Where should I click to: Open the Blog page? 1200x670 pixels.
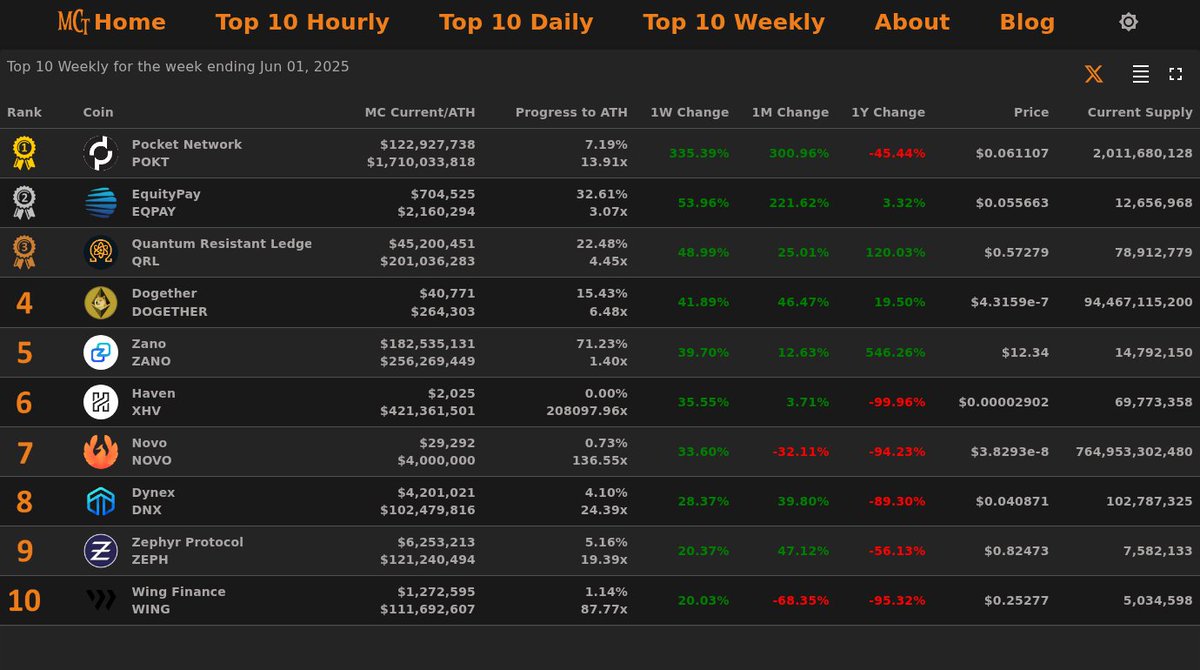[1027, 22]
